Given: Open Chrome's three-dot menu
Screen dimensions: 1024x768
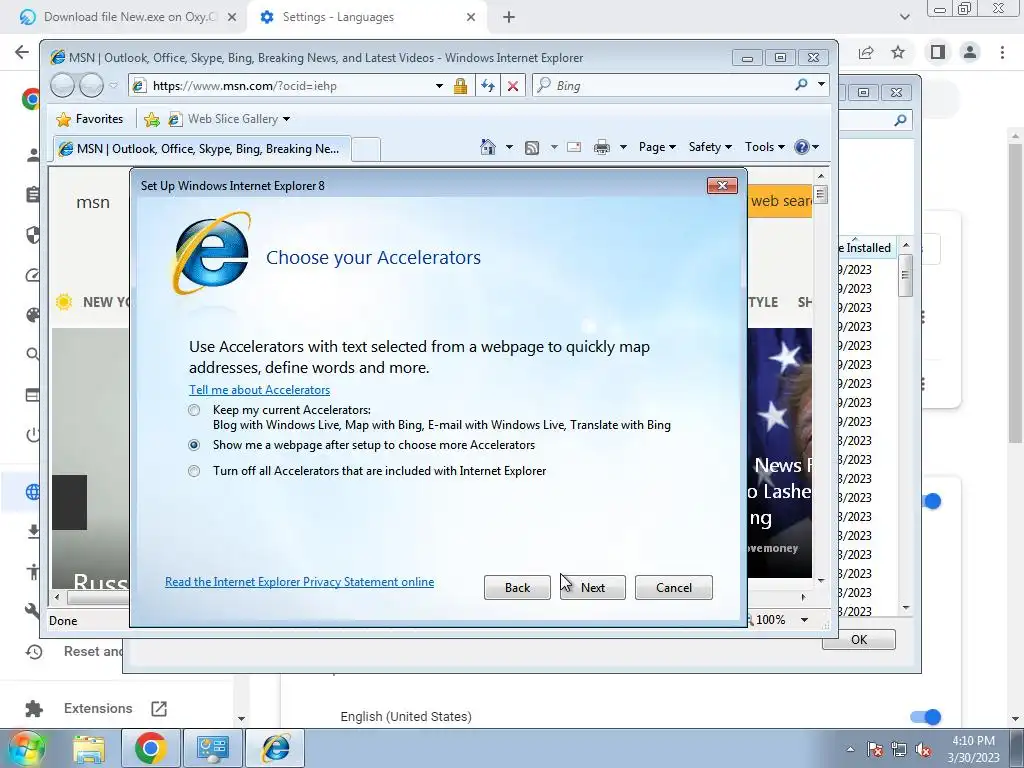Looking at the screenshot, I should [1002, 52].
